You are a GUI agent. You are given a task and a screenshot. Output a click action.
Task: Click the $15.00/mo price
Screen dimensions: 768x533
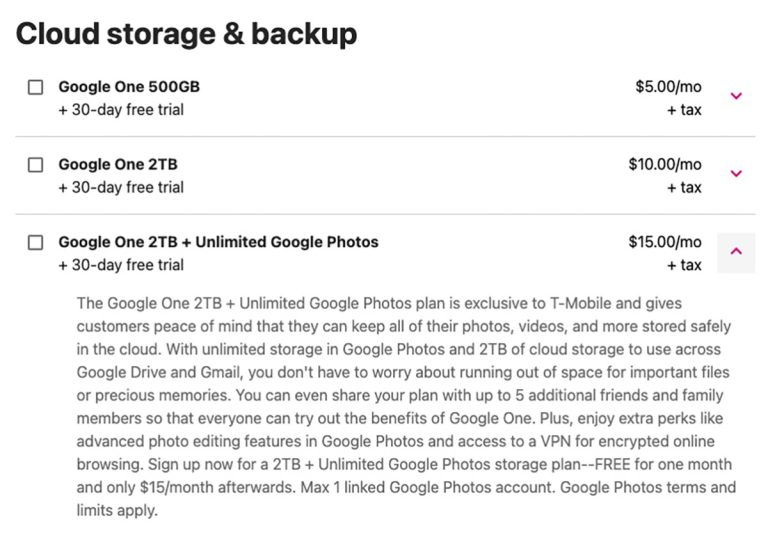(x=665, y=242)
